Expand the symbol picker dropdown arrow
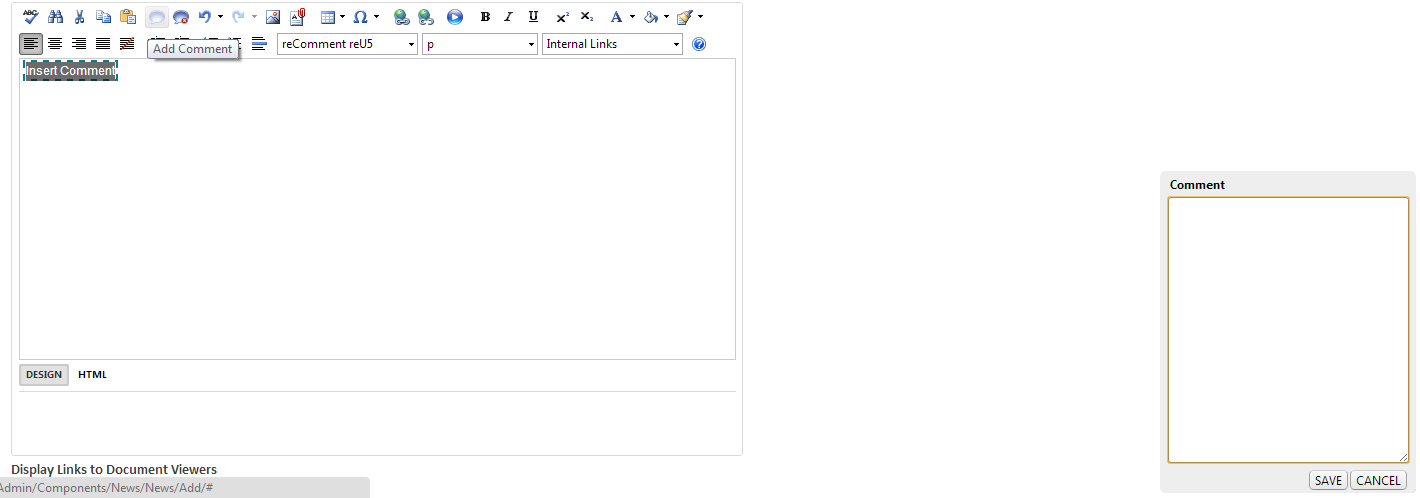This screenshot has height=498, width=1420. click(x=376, y=17)
